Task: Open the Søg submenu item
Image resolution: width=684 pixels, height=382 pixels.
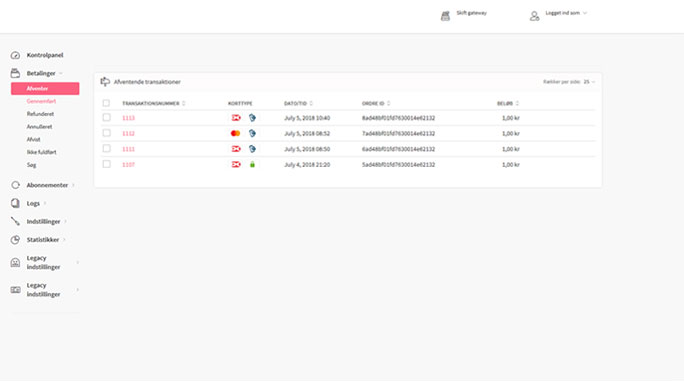Action: point(31,165)
